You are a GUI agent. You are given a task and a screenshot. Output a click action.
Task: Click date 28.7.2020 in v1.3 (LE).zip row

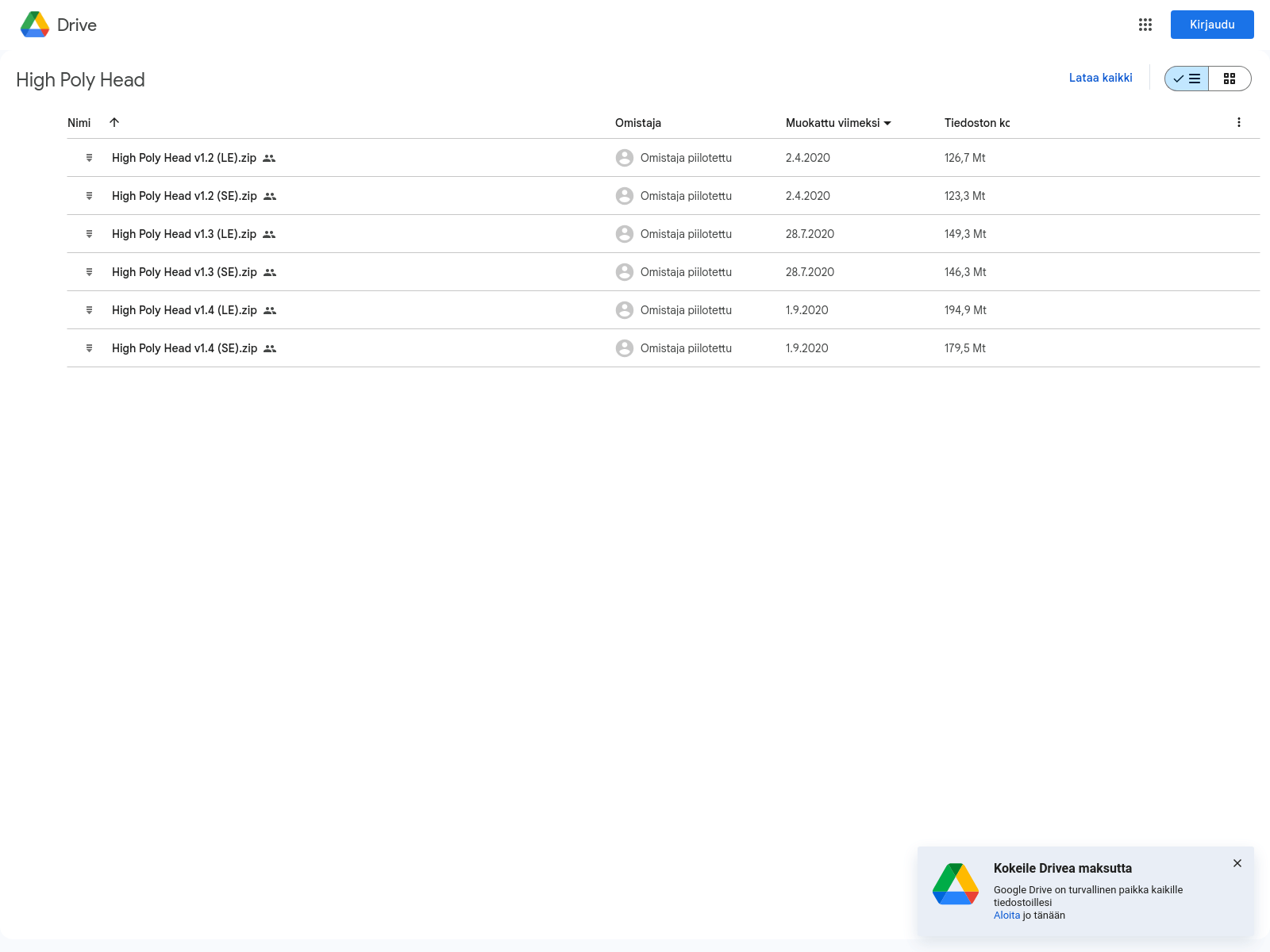coord(810,234)
